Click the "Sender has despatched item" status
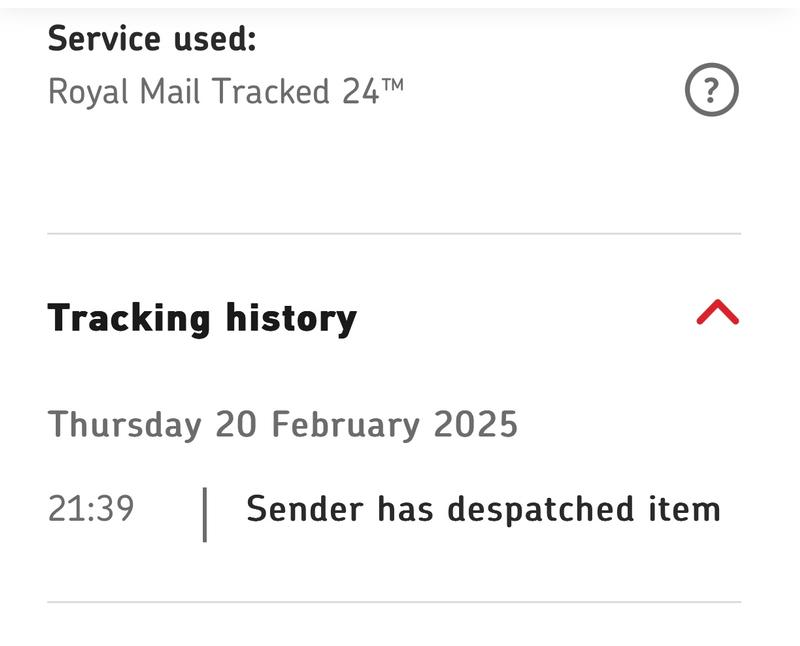 click(x=483, y=509)
